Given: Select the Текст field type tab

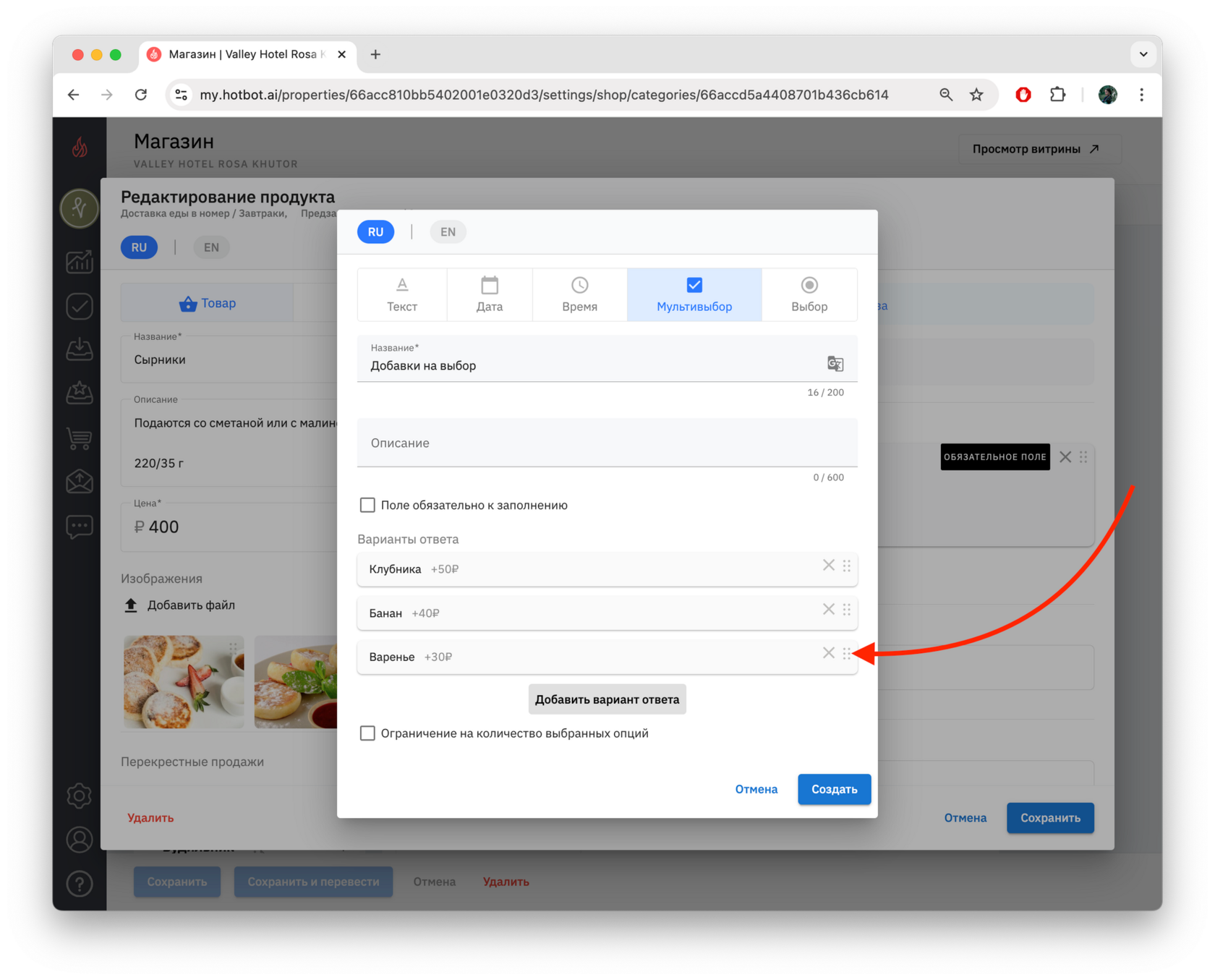Looking at the screenshot, I should pyautogui.click(x=402, y=294).
